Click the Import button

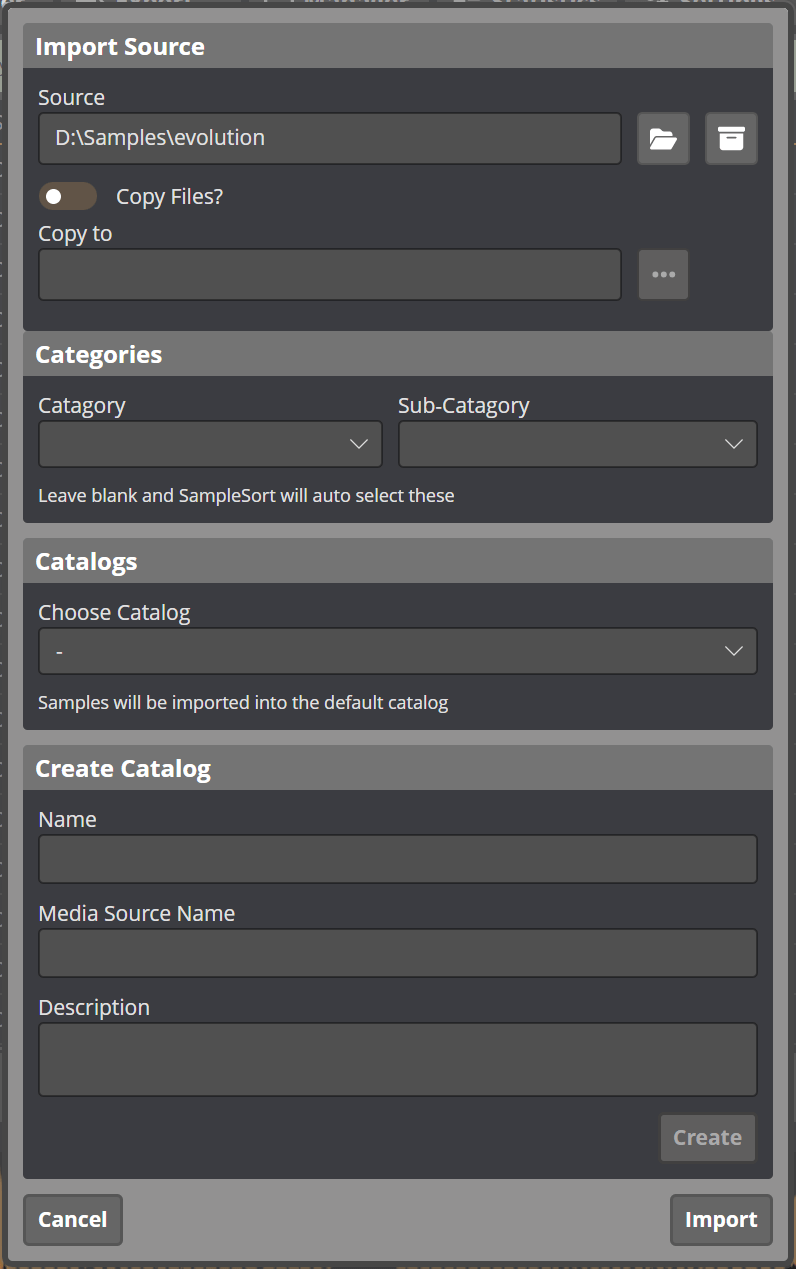[x=720, y=1220]
